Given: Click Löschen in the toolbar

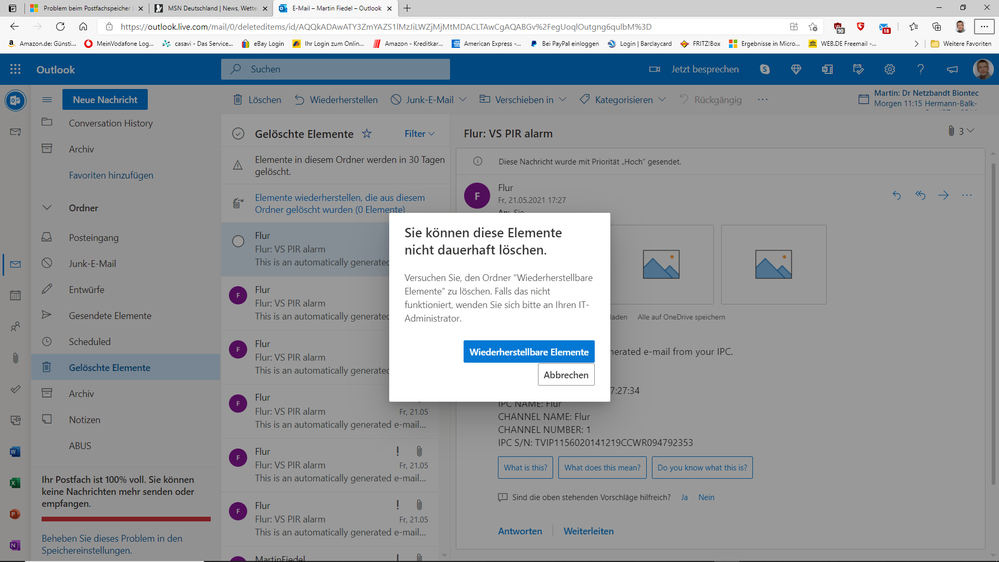Looking at the screenshot, I should (x=257, y=99).
